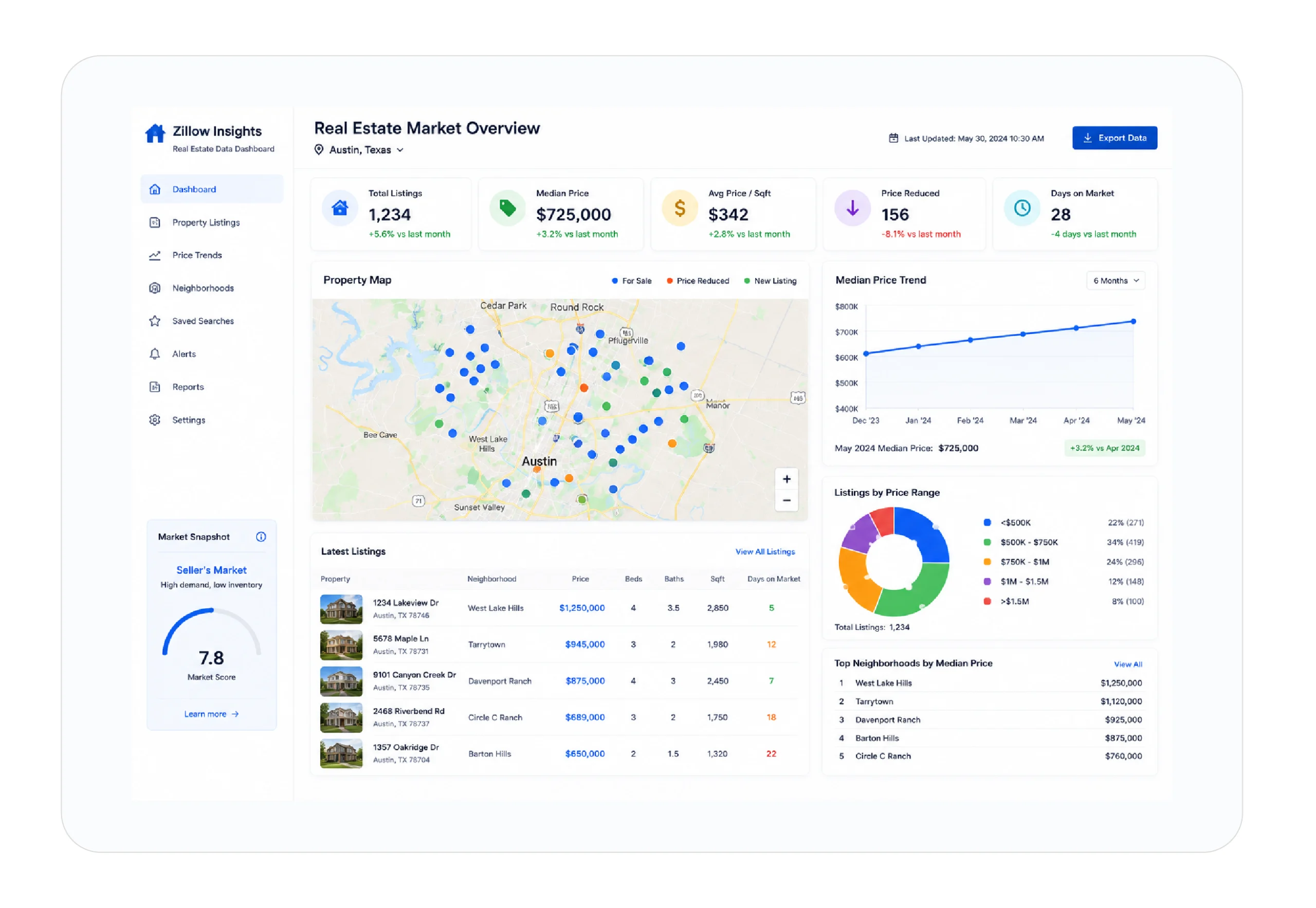Click the Export Data button

[1116, 138]
